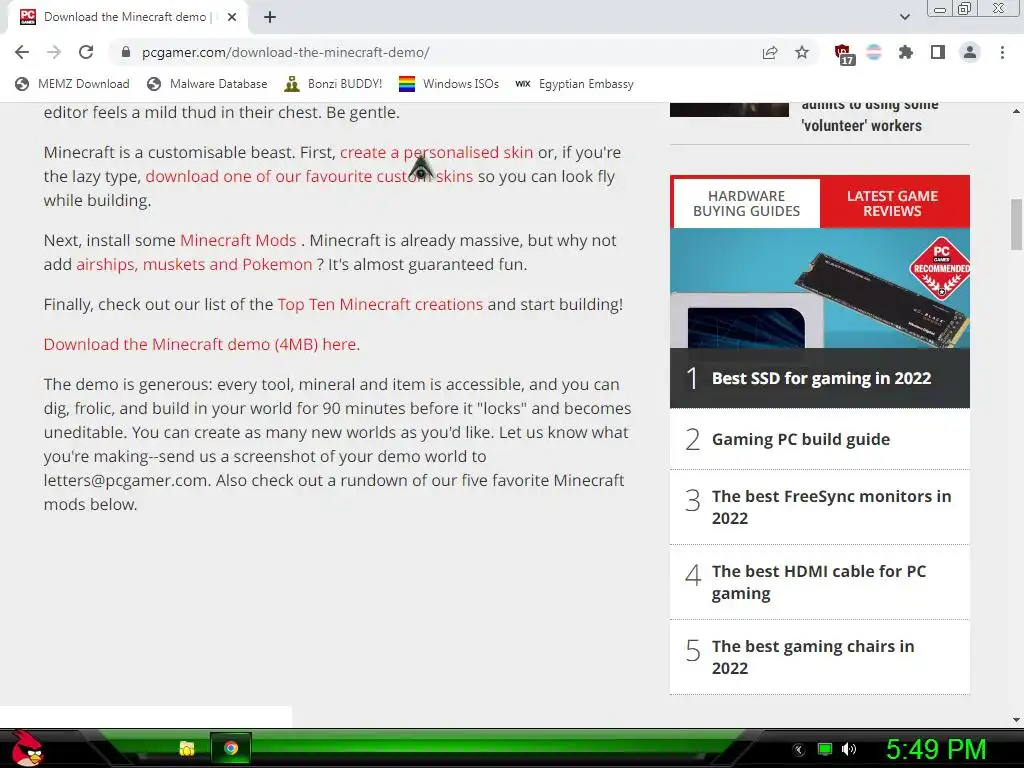This screenshot has width=1024, height=768.
Task: Open a new browser tab
Action: [270, 17]
